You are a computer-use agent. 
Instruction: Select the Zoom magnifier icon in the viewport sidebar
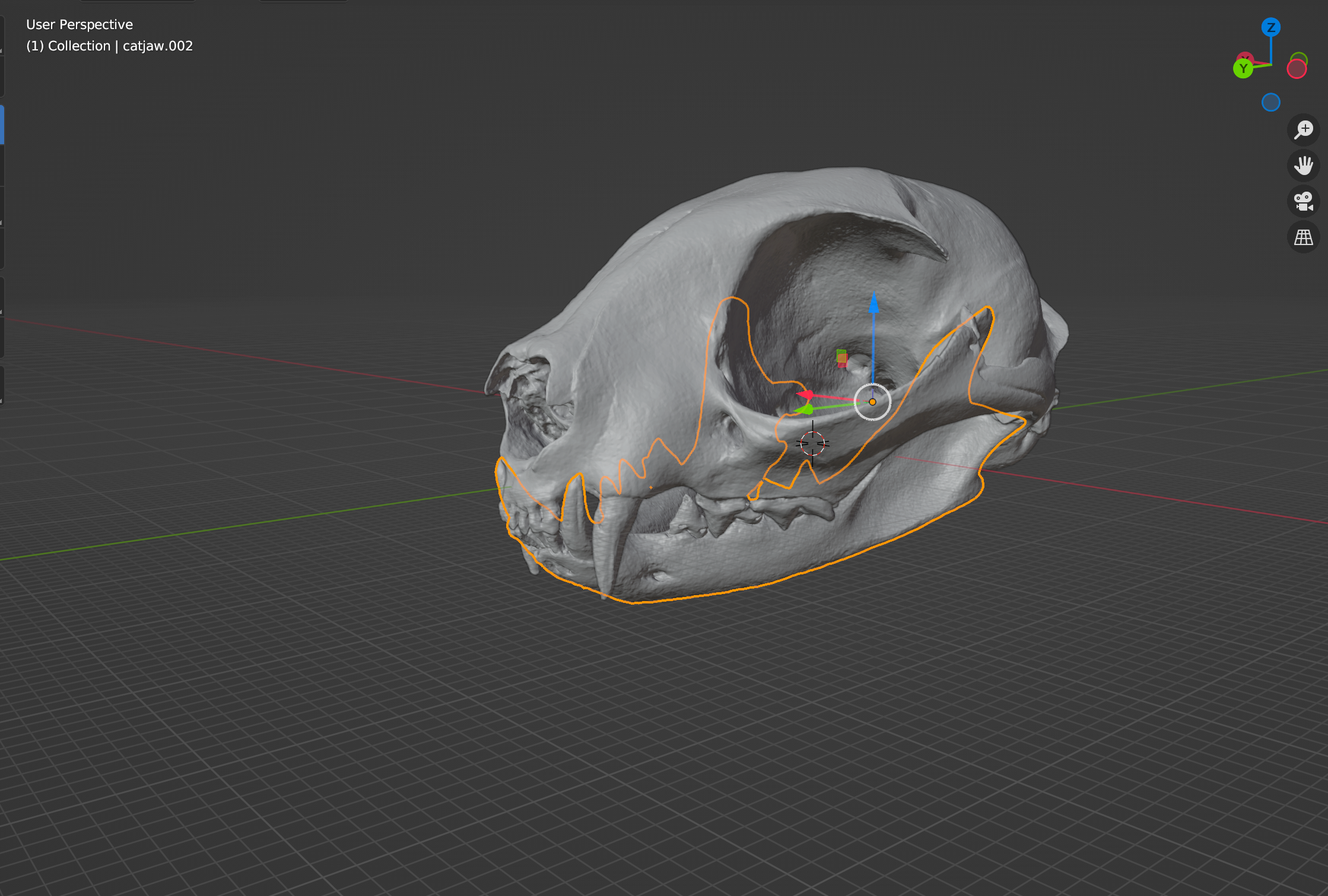[1303, 131]
